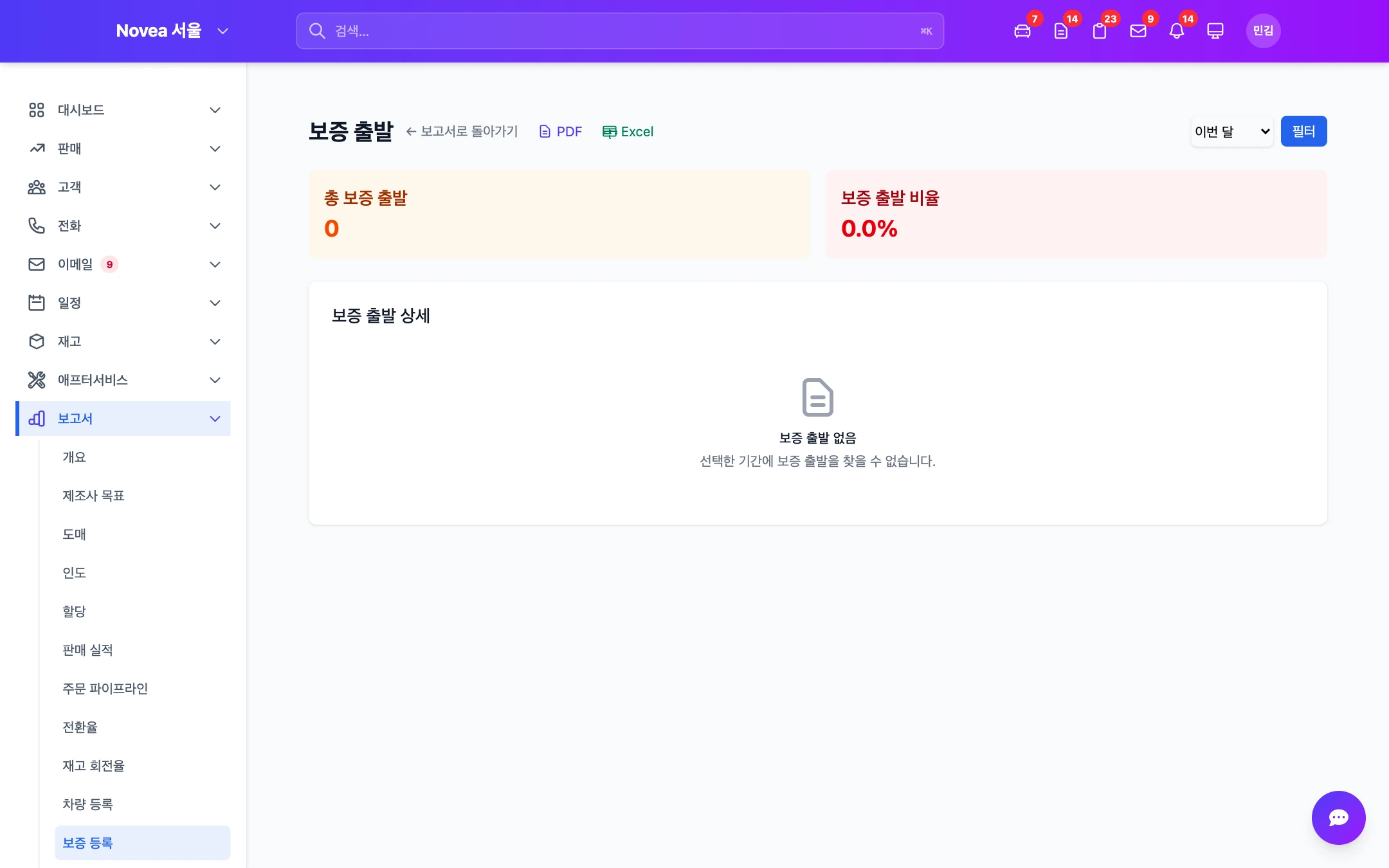Click the 이메일 unread badge 9

point(109,264)
